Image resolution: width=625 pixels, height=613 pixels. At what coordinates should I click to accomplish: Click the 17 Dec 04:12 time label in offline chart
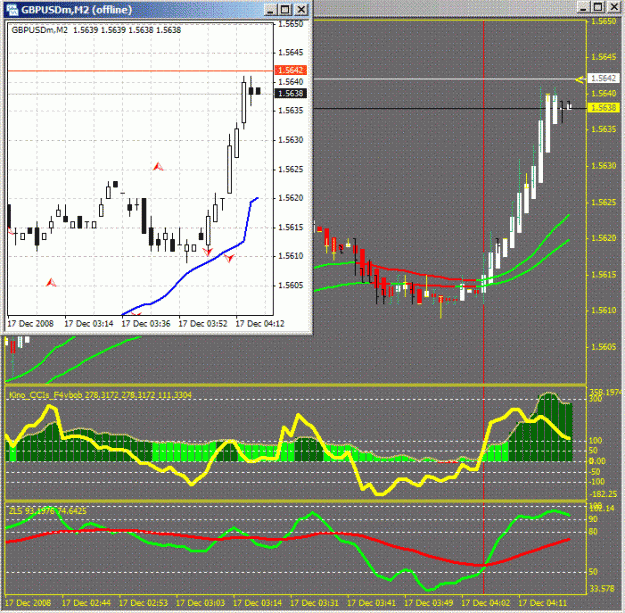click(260, 324)
